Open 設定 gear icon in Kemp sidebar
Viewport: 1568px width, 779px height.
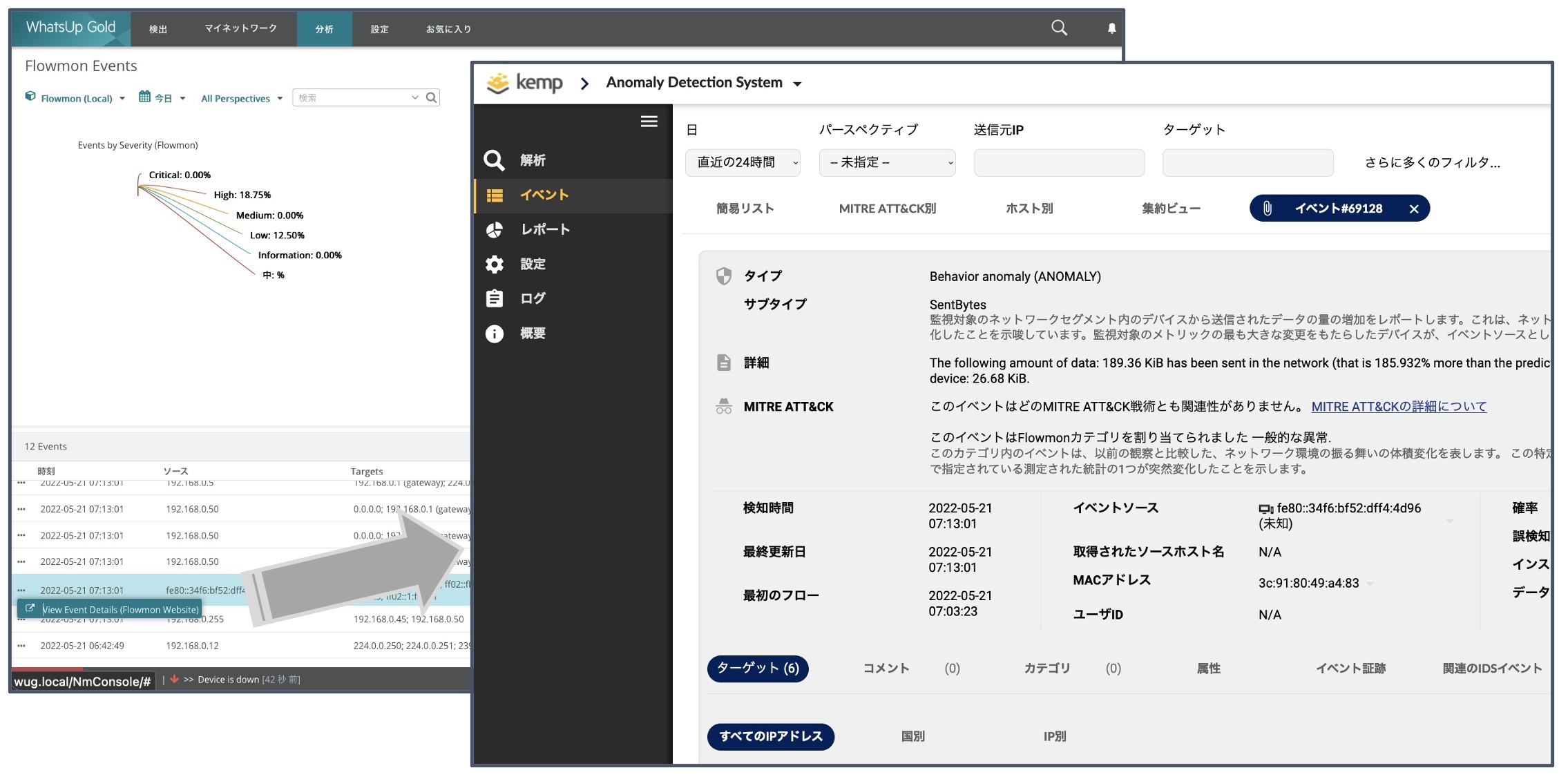495,264
